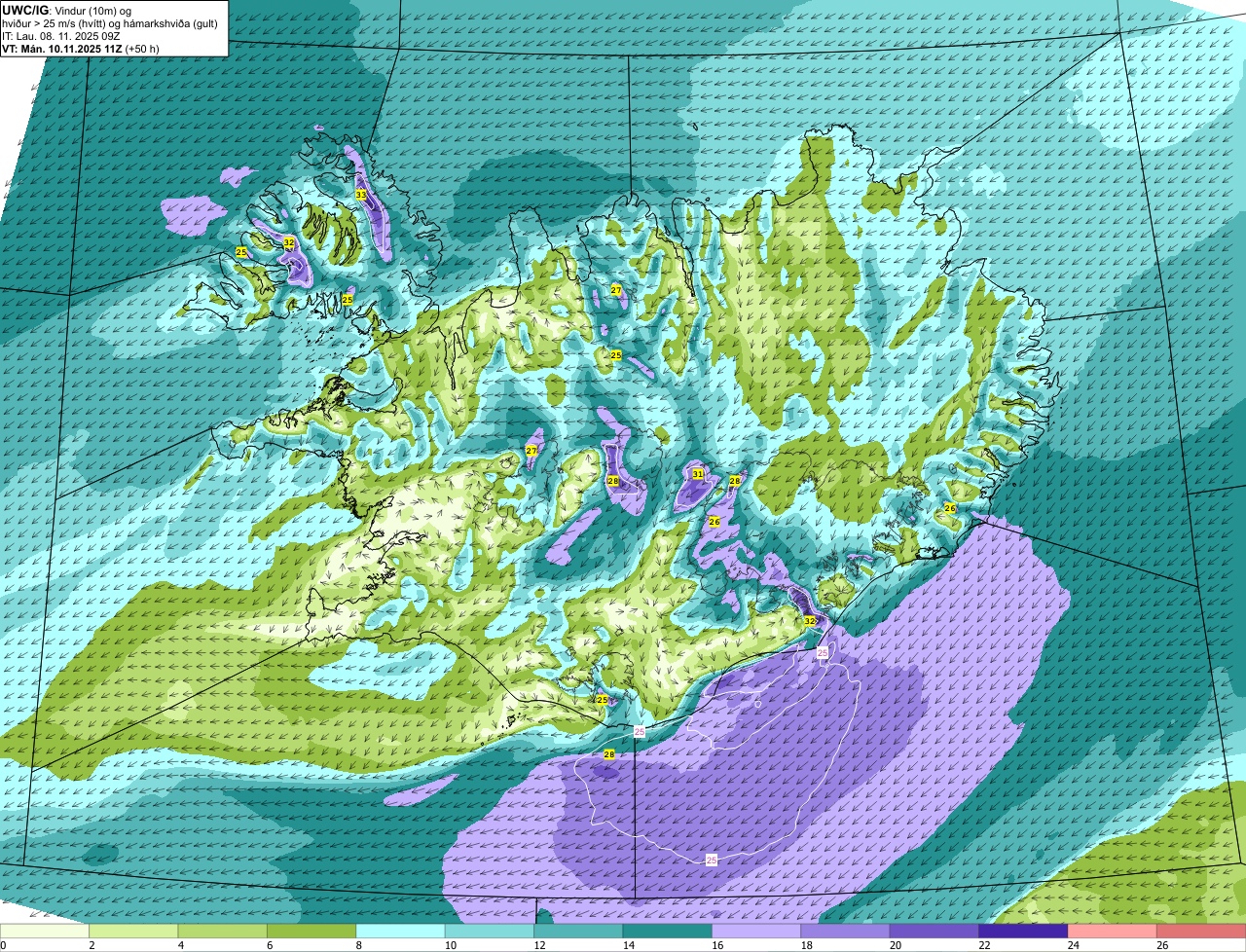Click the 32 gust label on the southeast coast
Screen dimensions: 1246x952
[810, 620]
